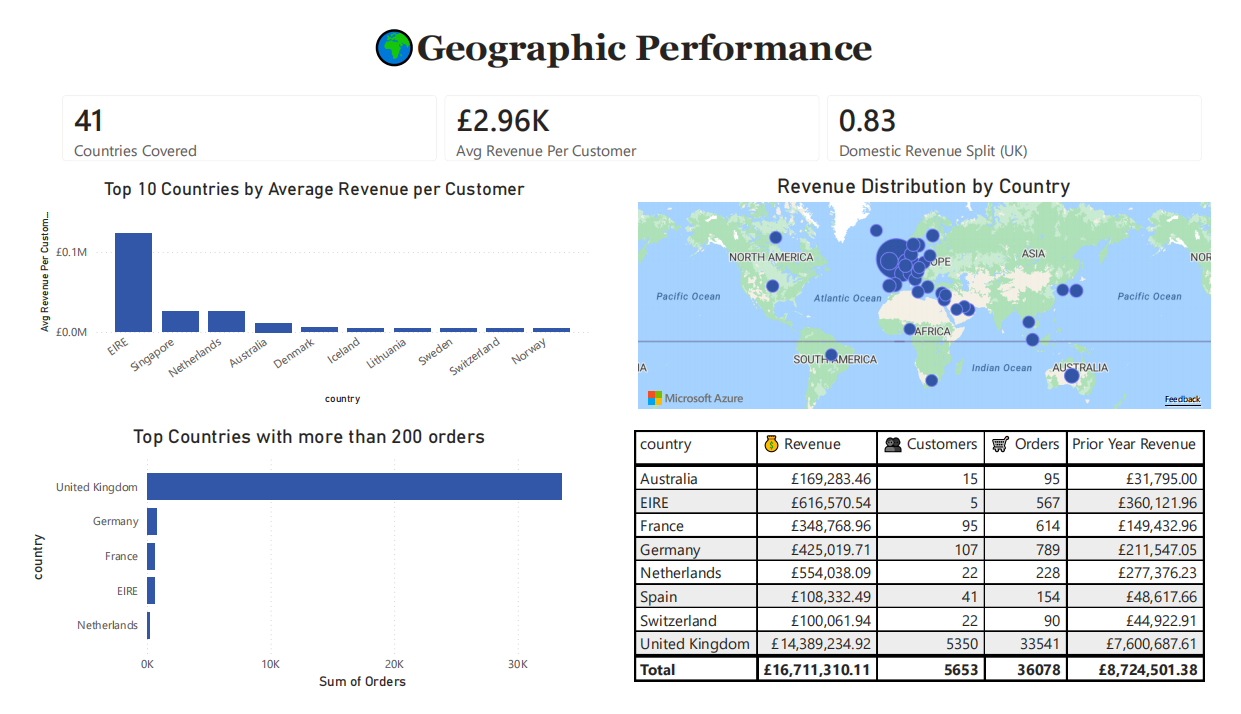Viewport: 1241px width, 714px height.
Task: Click the bubble at the southern tip of Africa
Action: click(x=932, y=380)
